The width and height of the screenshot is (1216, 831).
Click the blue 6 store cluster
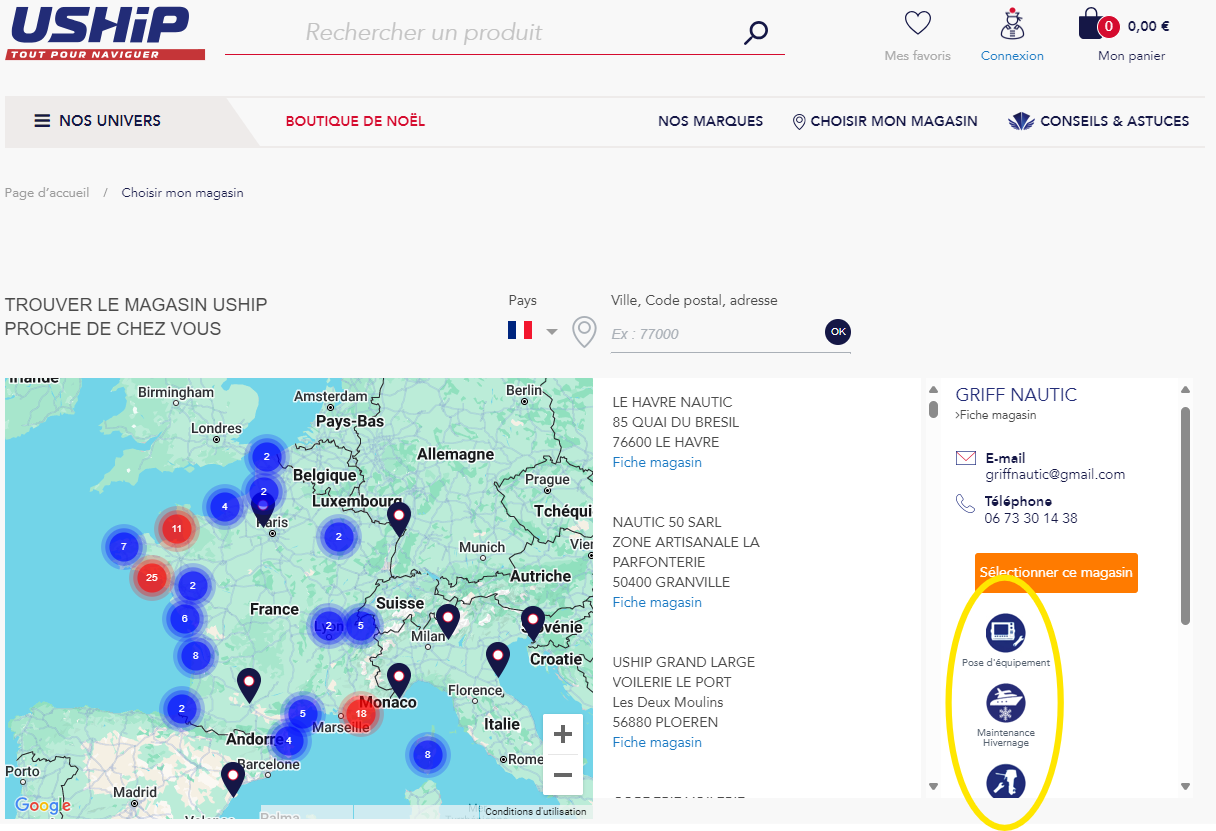(185, 618)
